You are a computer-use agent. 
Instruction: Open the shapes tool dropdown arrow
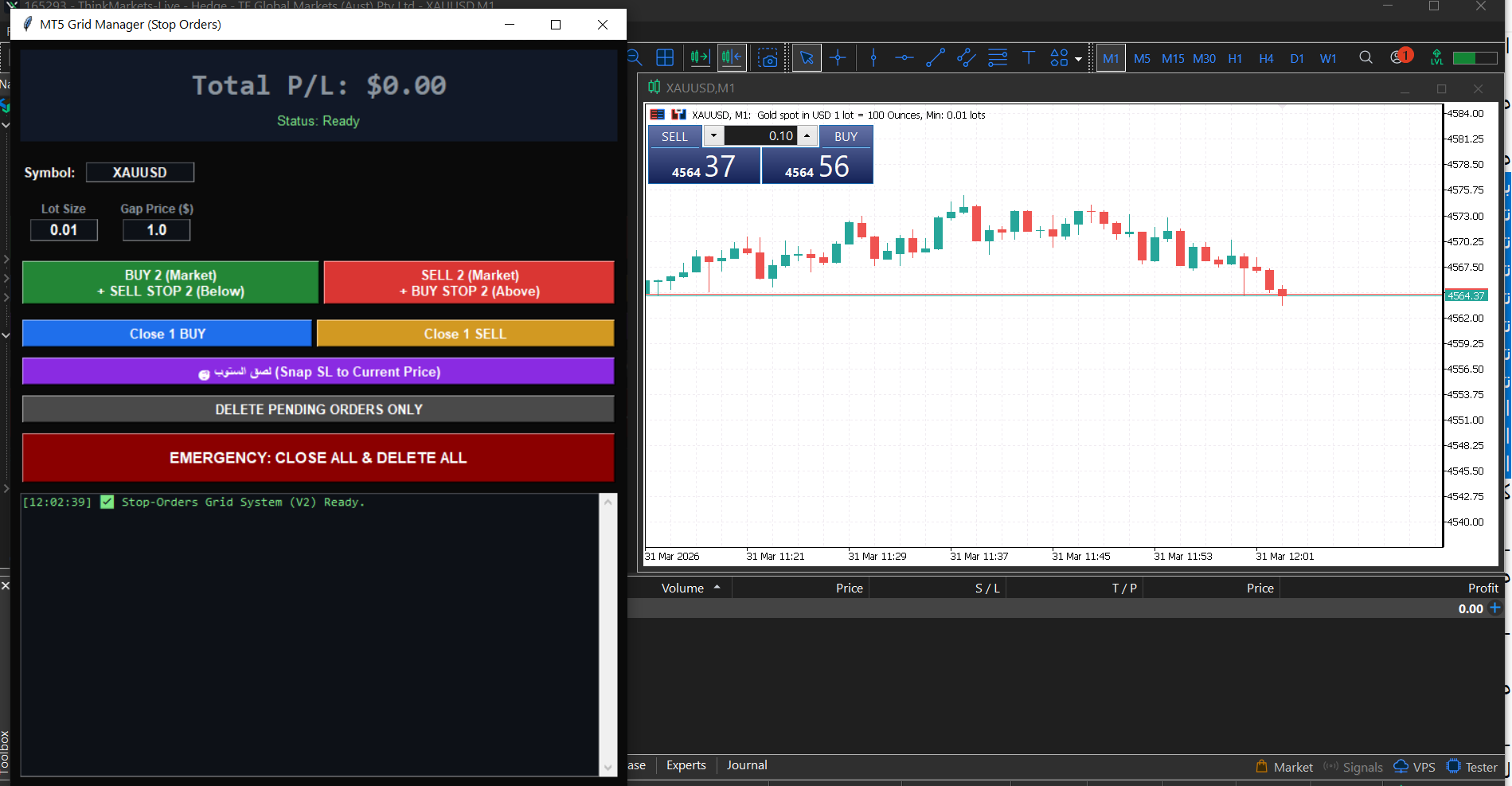coord(1079,61)
